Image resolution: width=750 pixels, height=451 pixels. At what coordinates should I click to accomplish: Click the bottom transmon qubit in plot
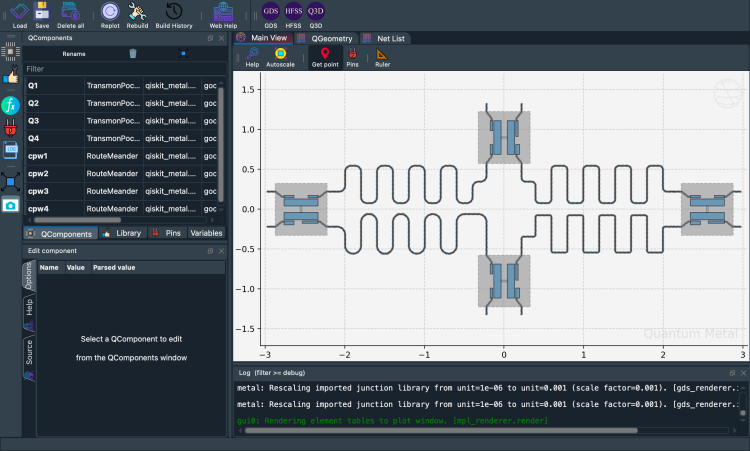pyautogui.click(x=504, y=281)
